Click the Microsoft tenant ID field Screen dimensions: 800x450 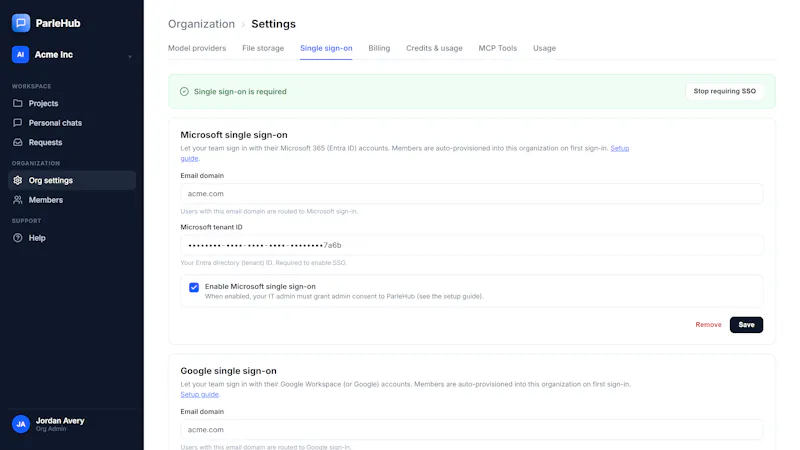tap(471, 245)
